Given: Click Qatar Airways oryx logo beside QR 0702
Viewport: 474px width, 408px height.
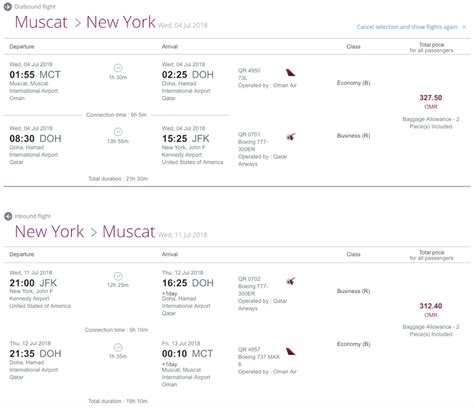Looking at the screenshot, I should [x=291, y=281].
